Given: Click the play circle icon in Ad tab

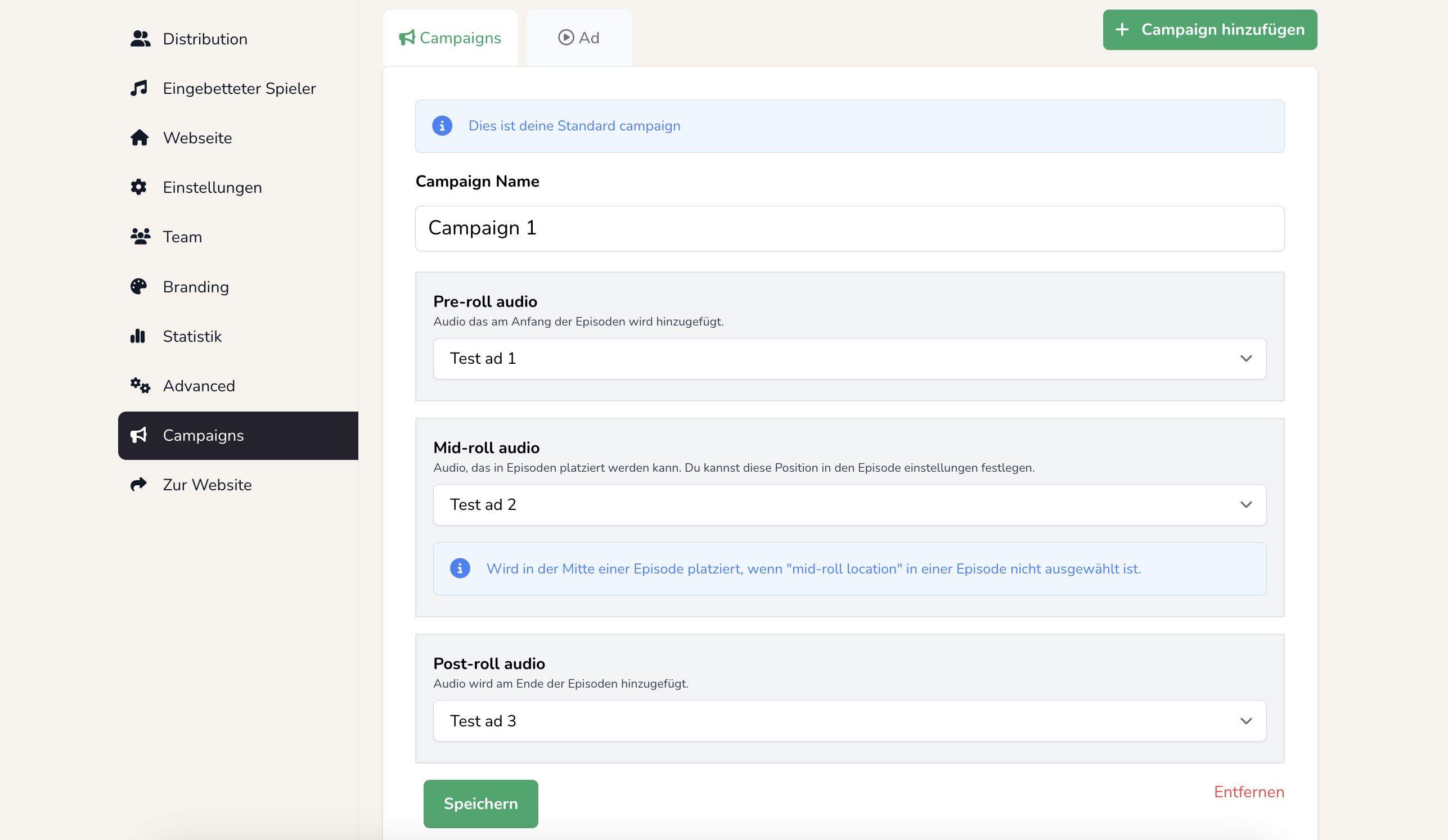Looking at the screenshot, I should pyautogui.click(x=566, y=38).
